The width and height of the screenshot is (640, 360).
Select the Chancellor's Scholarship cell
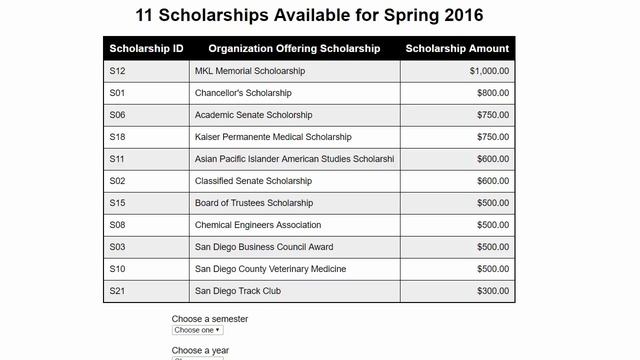(x=295, y=93)
